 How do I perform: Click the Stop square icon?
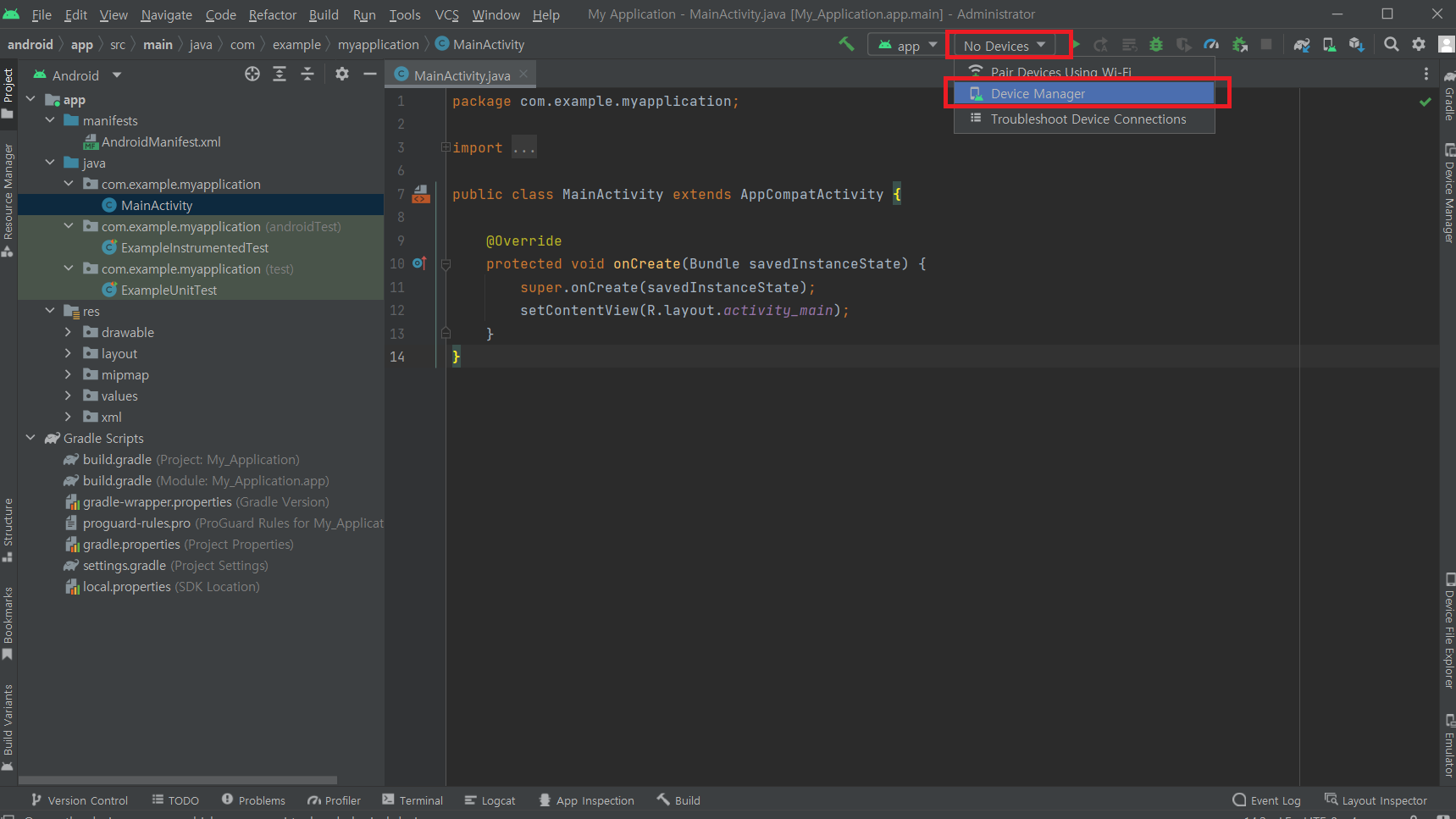1266,44
